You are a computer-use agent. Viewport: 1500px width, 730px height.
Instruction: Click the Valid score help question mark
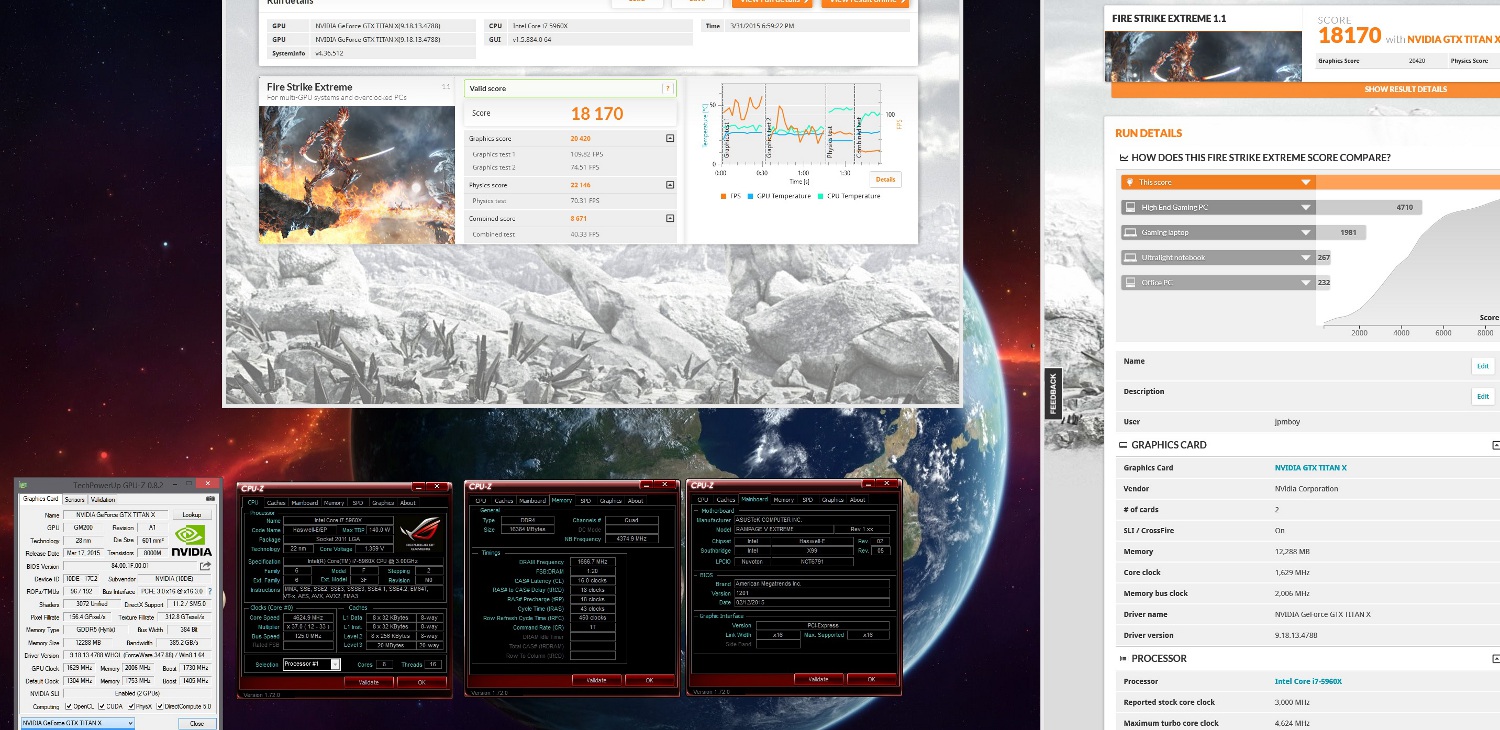668,88
